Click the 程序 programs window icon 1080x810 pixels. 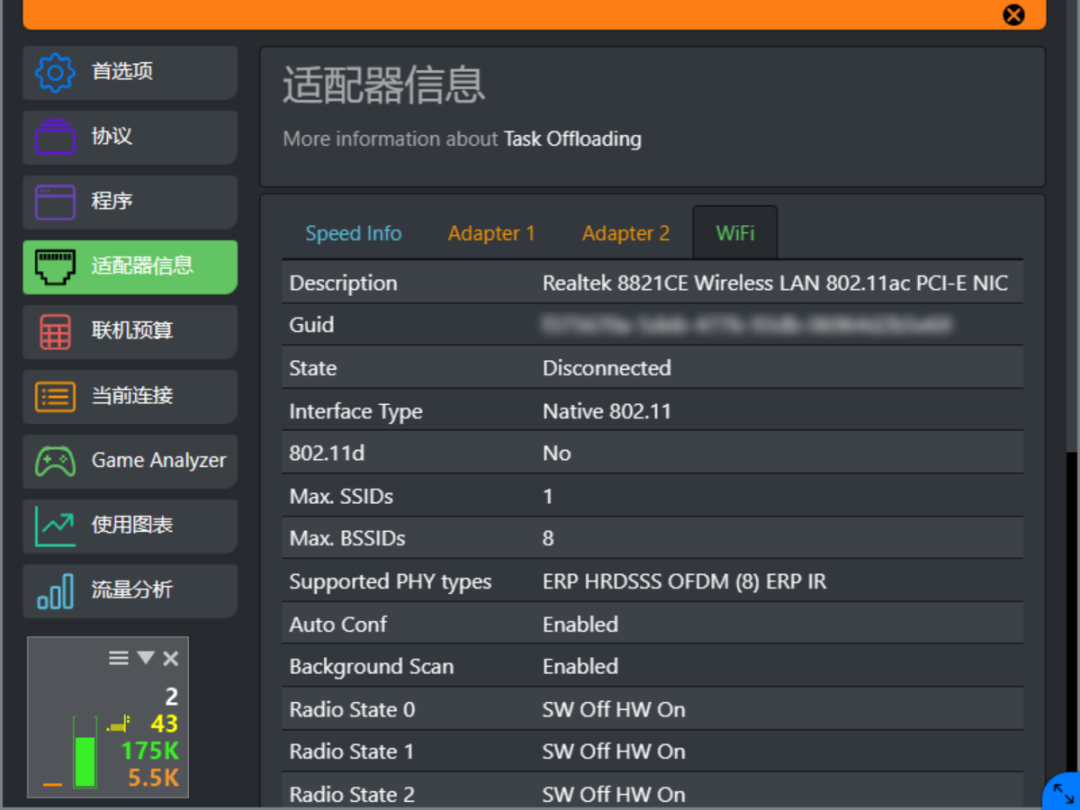(55, 202)
